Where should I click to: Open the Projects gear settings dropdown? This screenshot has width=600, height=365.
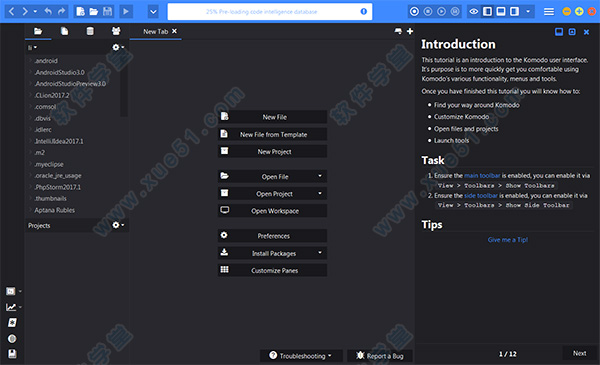click(x=118, y=225)
